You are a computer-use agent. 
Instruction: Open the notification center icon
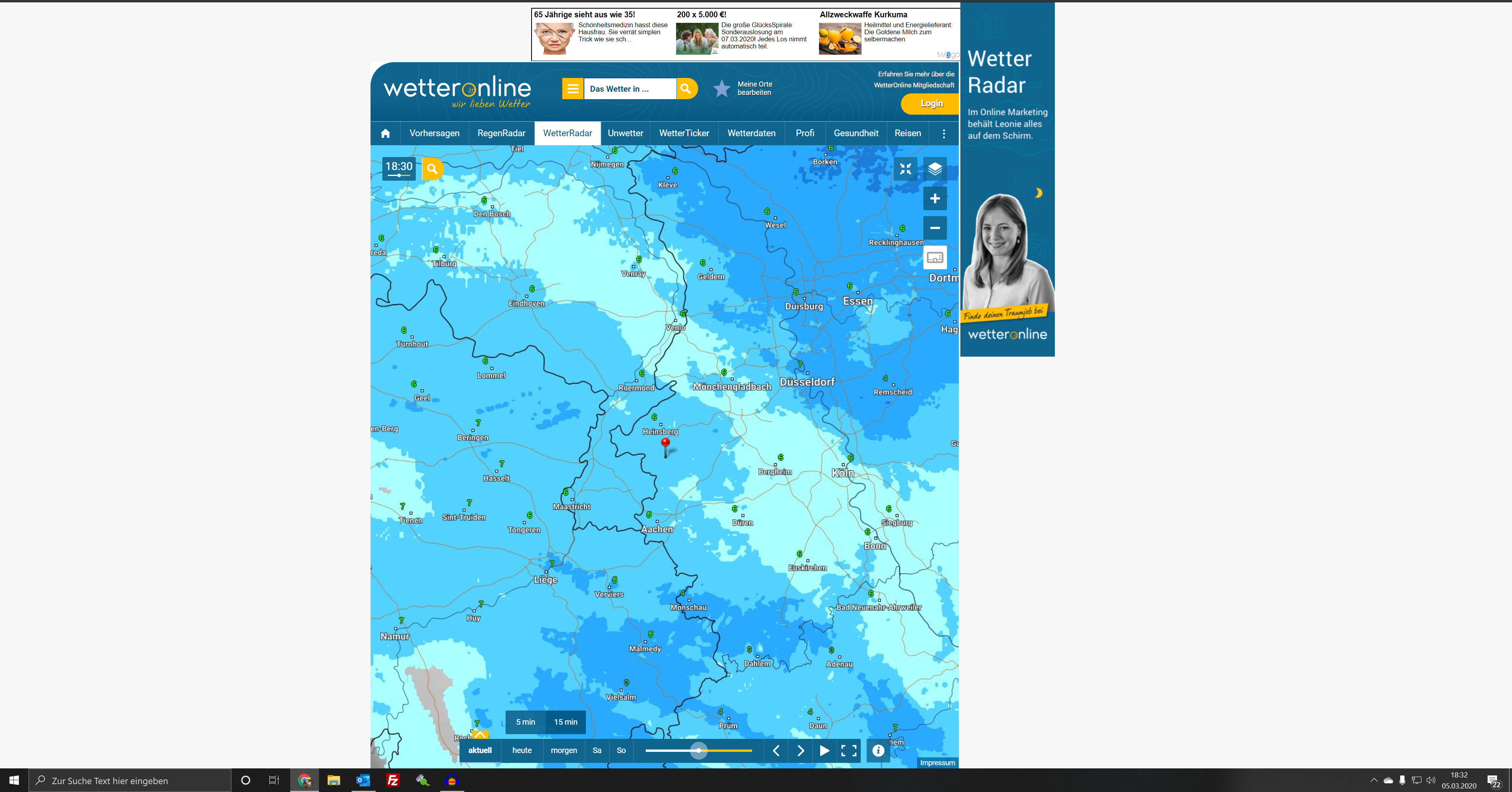coord(1494,781)
